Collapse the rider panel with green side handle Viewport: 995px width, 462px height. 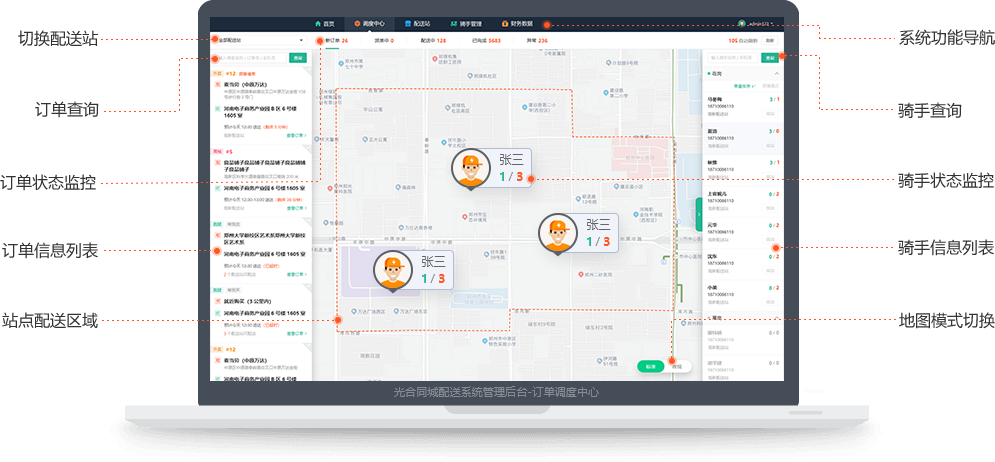click(x=699, y=214)
